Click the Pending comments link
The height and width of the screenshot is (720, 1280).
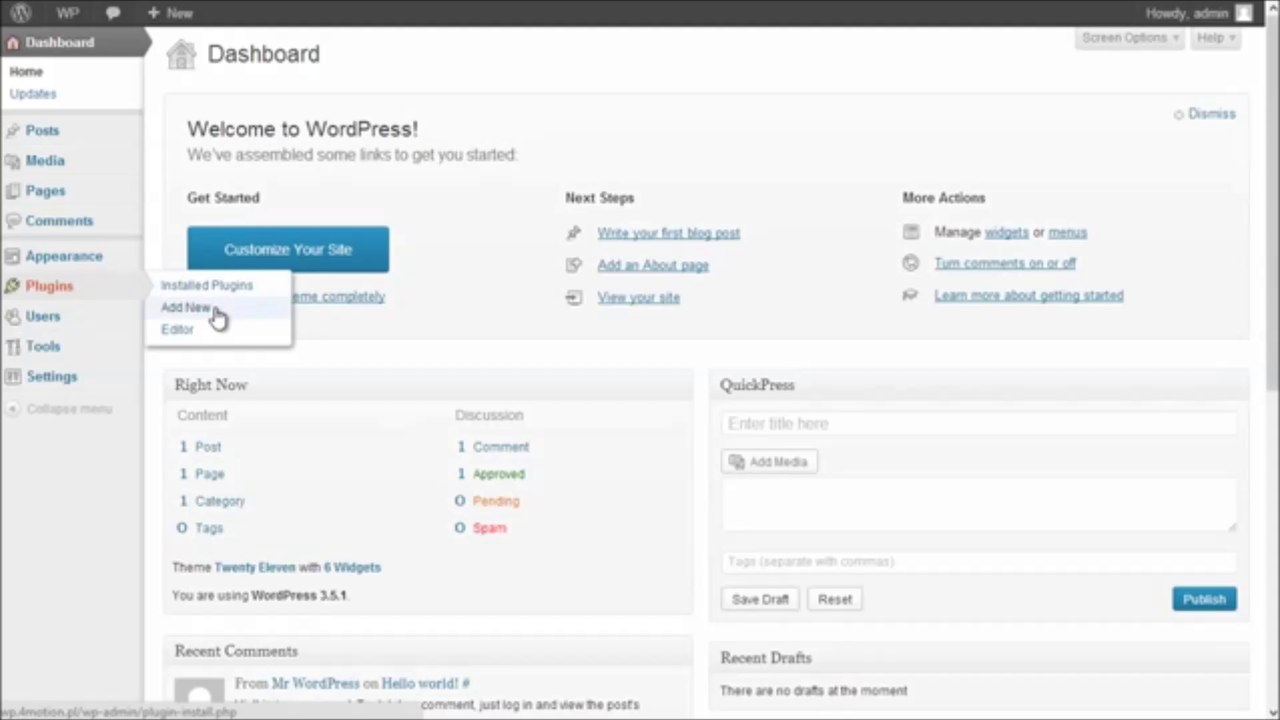click(x=496, y=501)
